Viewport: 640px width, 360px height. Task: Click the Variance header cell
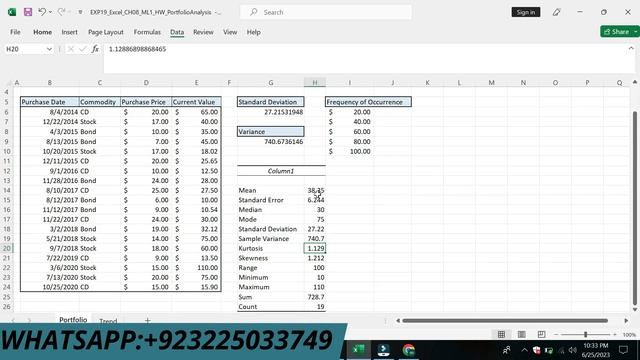coord(271,131)
